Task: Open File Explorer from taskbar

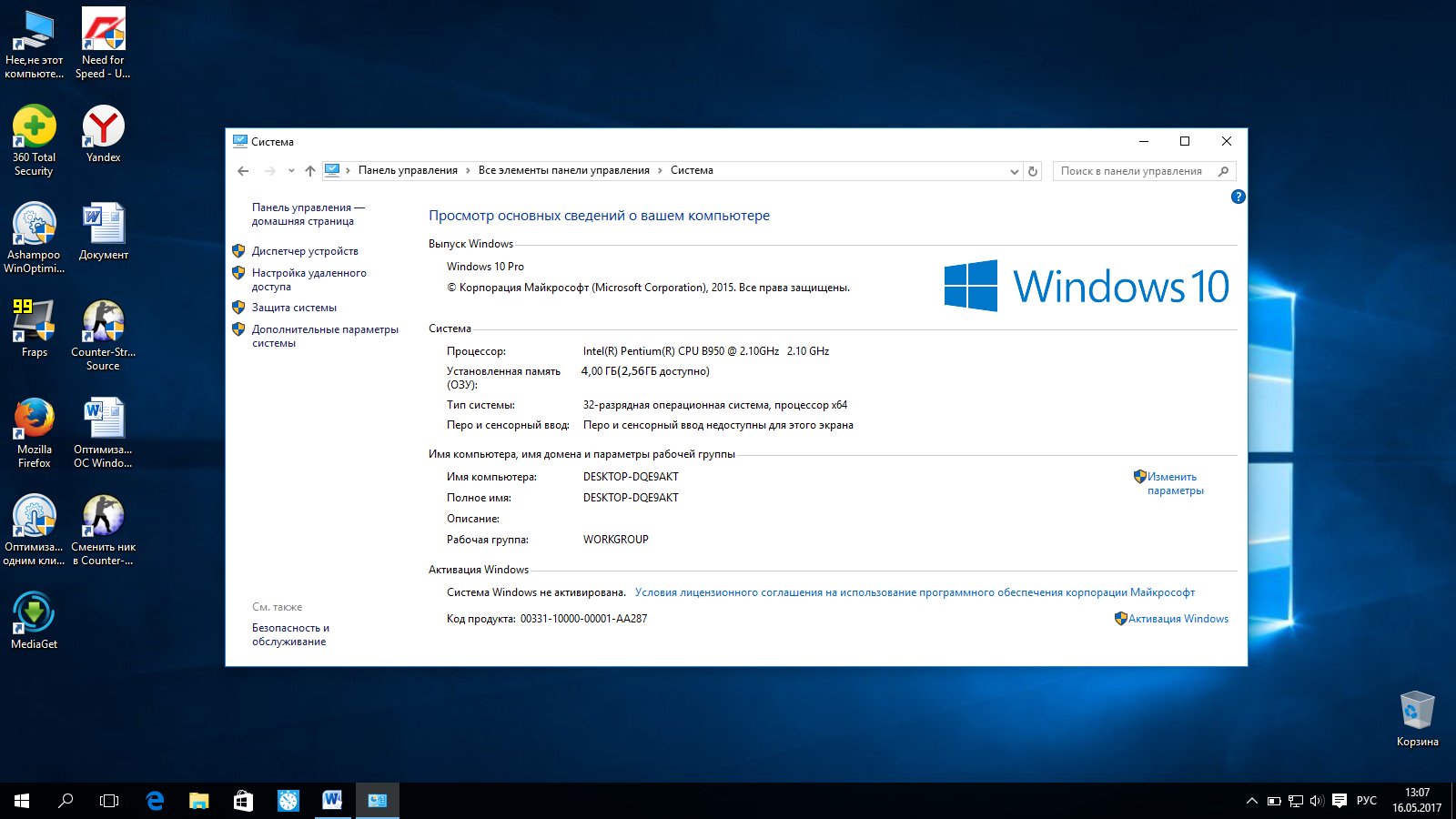Action: pyautogui.click(x=198, y=801)
